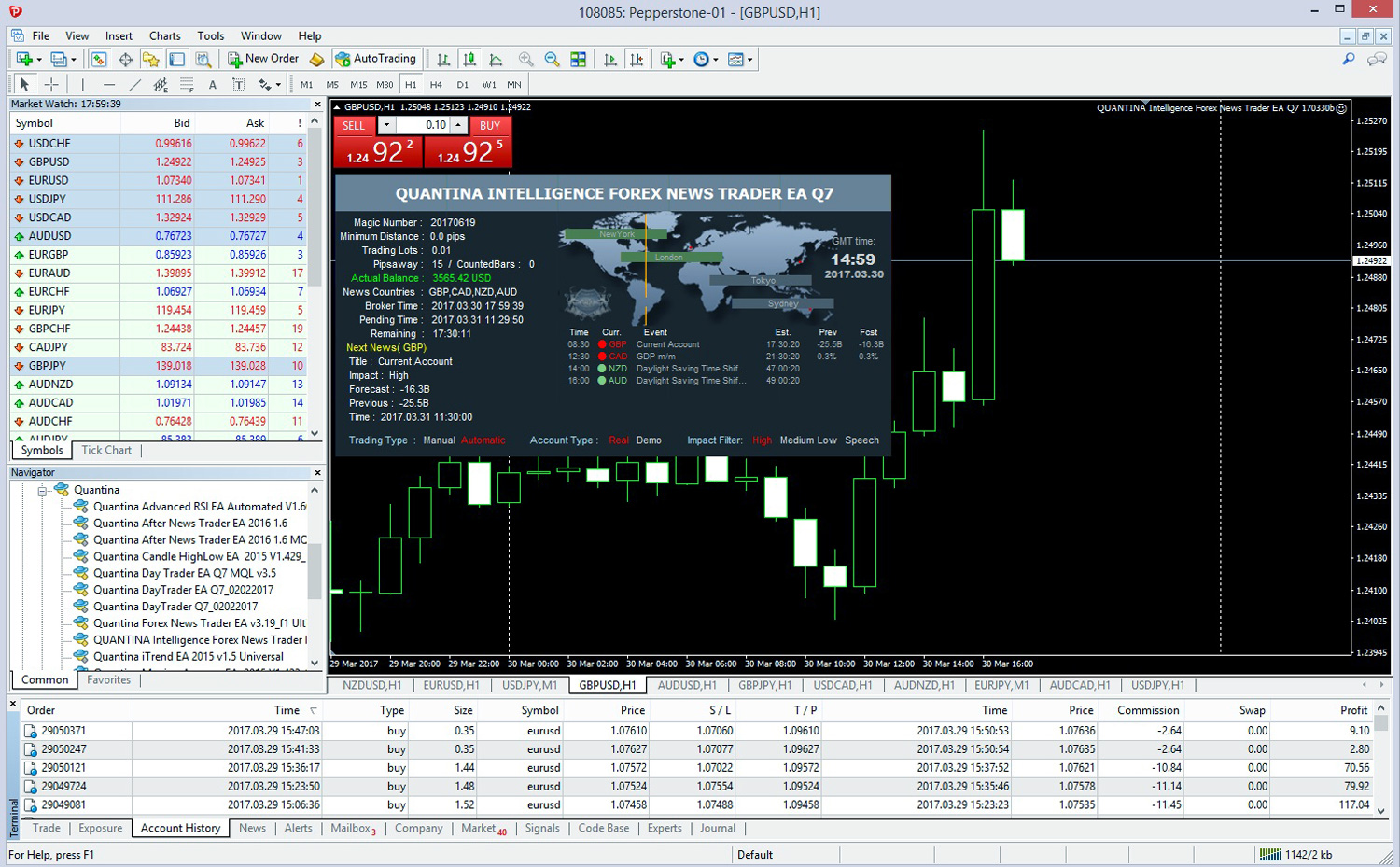Image resolution: width=1400 pixels, height=867 pixels.
Task: Toggle the Market Watch panel icon
Action: [x=98, y=59]
